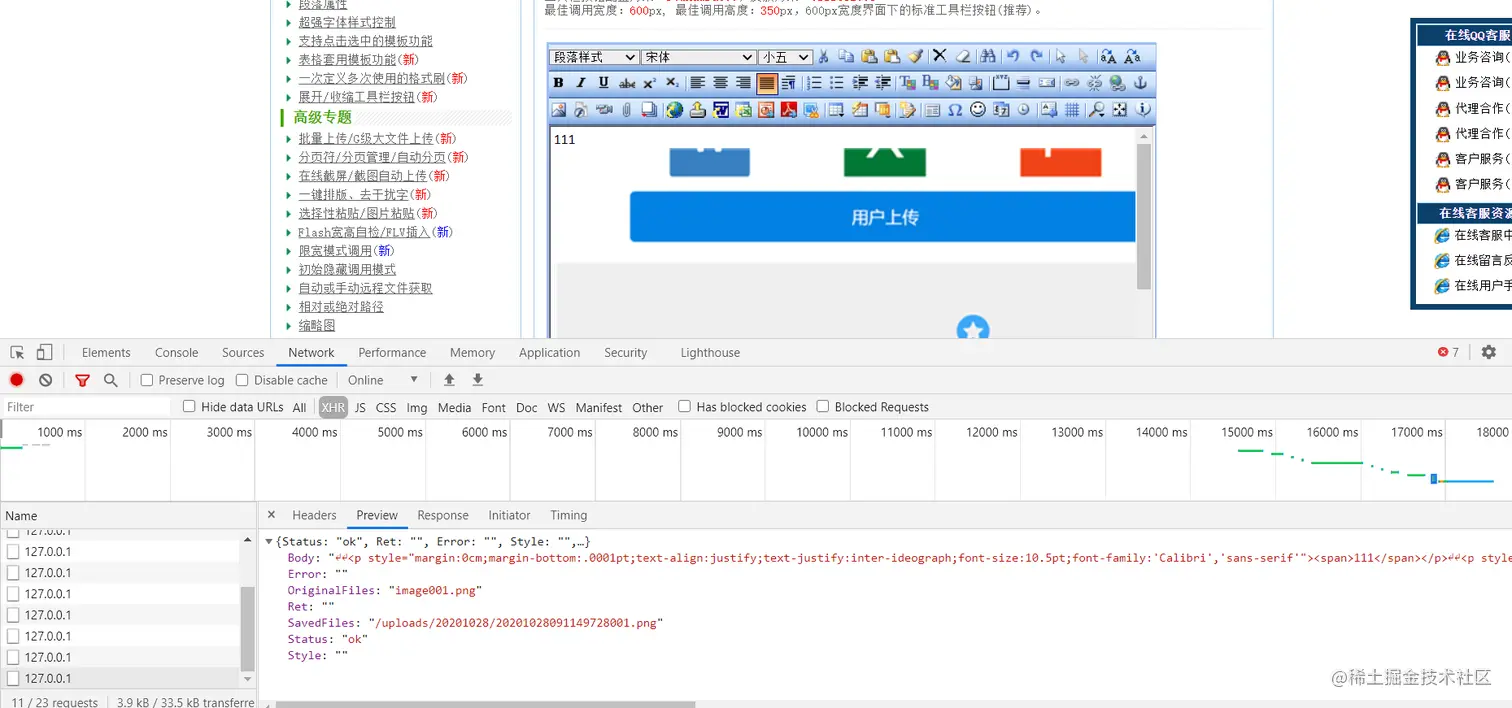Screen dimensions: 1512x708
Task: Toggle the red filter funnel icon
Action: [82, 380]
